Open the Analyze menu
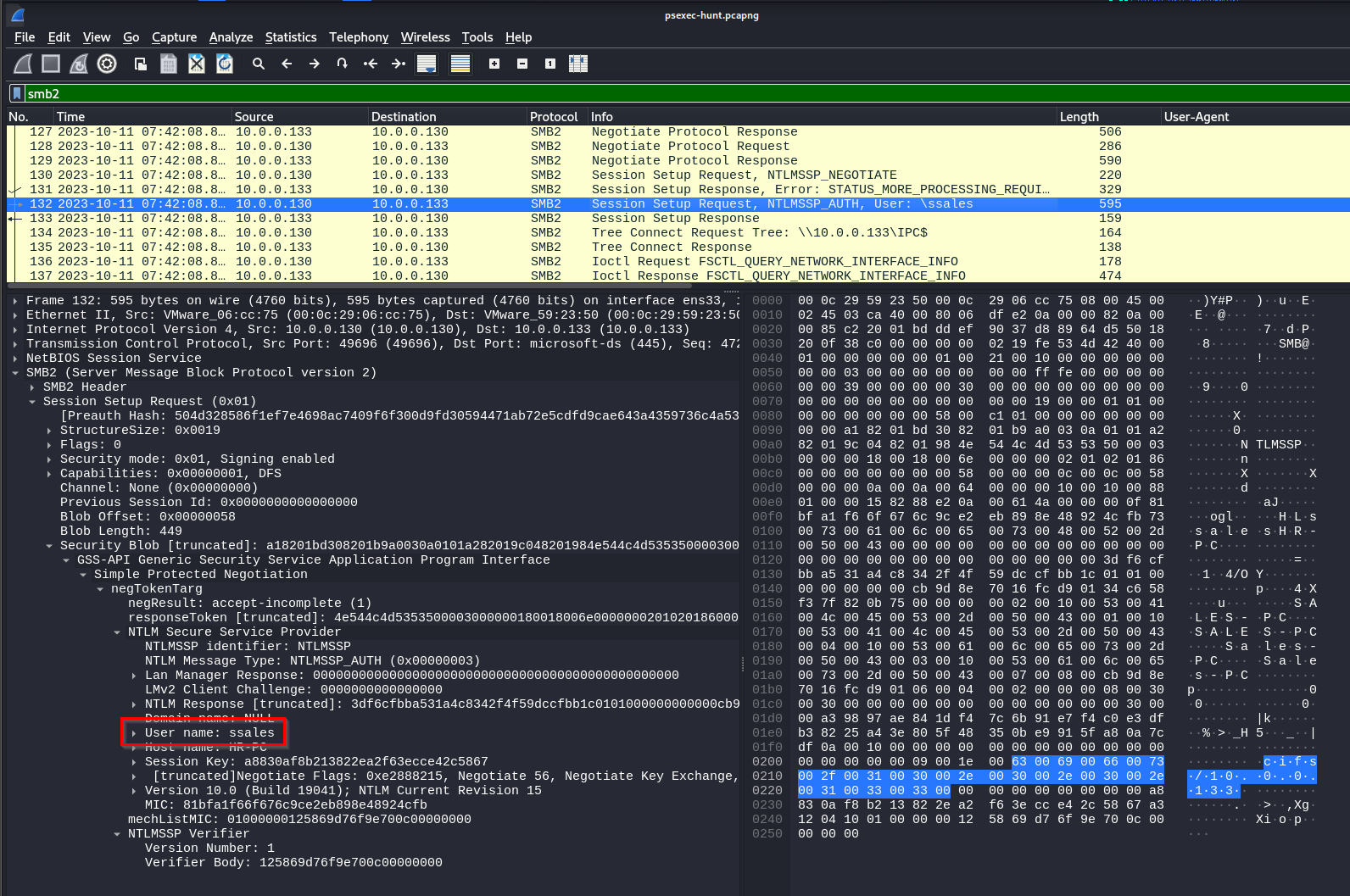1350x896 pixels. (x=231, y=37)
